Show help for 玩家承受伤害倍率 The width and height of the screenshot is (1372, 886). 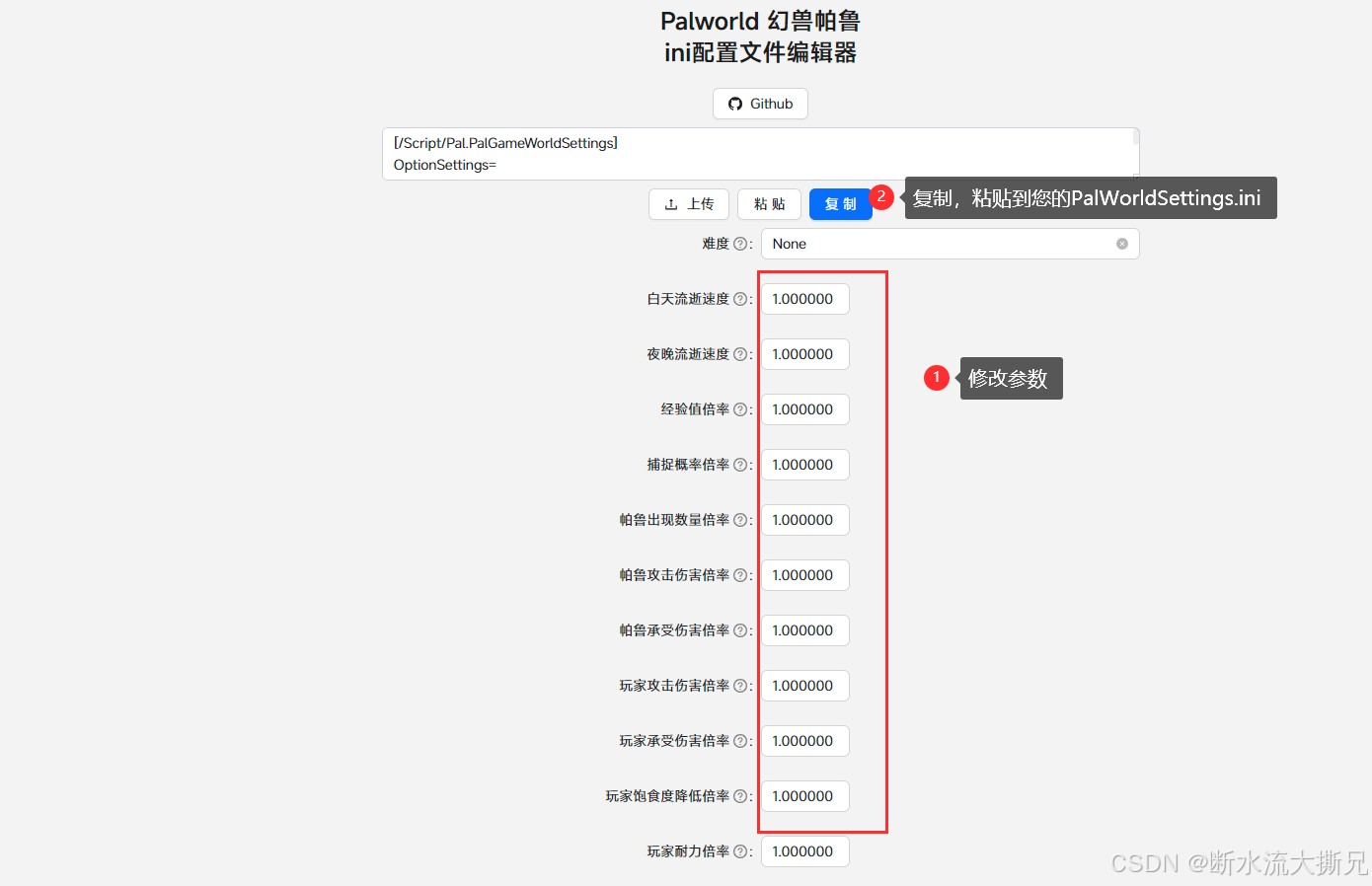[740, 741]
